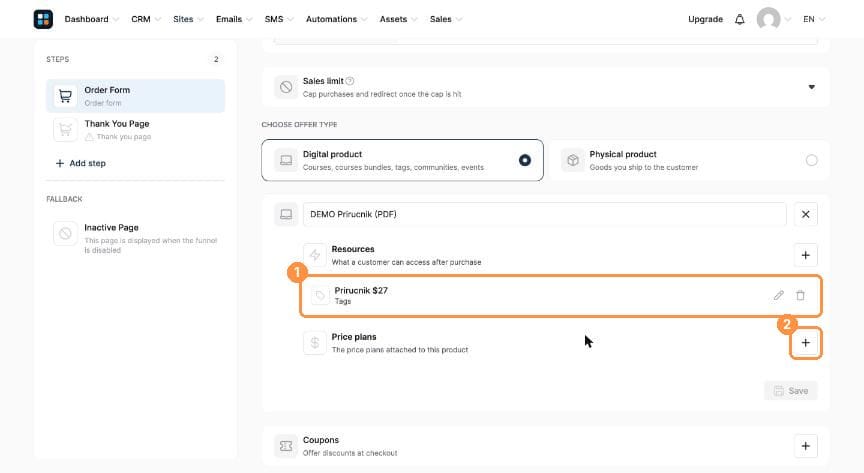The width and height of the screenshot is (864, 473).
Task: Click the Price plans heading
Action: [x=354, y=337]
